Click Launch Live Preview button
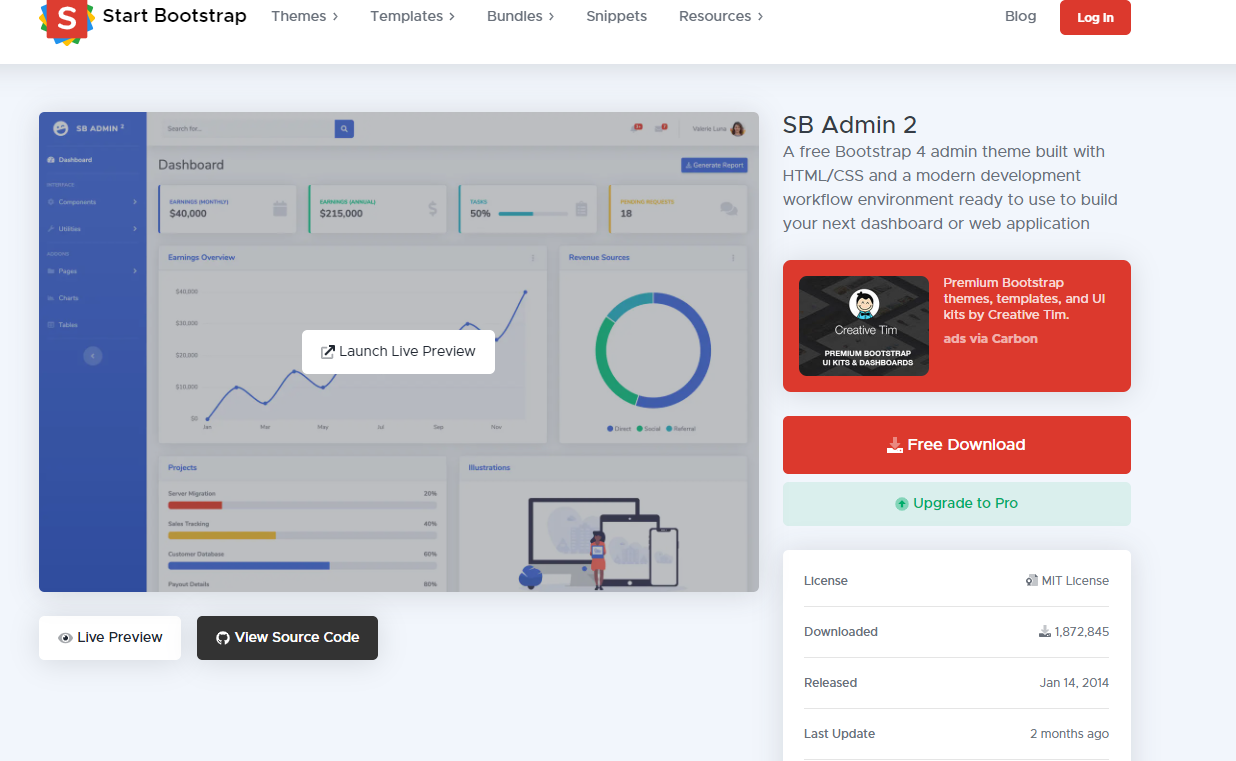The height and width of the screenshot is (761, 1236). pos(398,352)
